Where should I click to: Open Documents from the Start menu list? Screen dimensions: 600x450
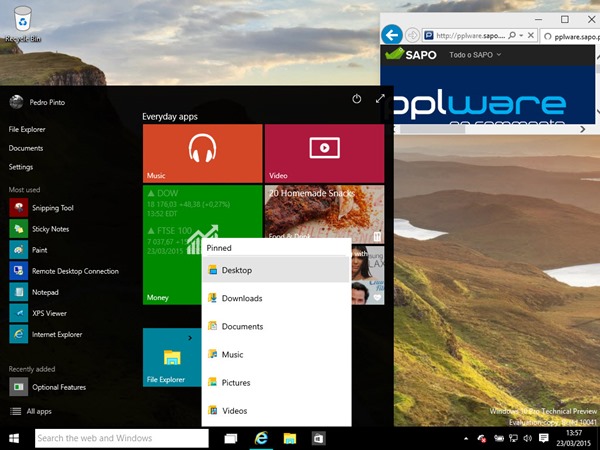click(x=26, y=148)
